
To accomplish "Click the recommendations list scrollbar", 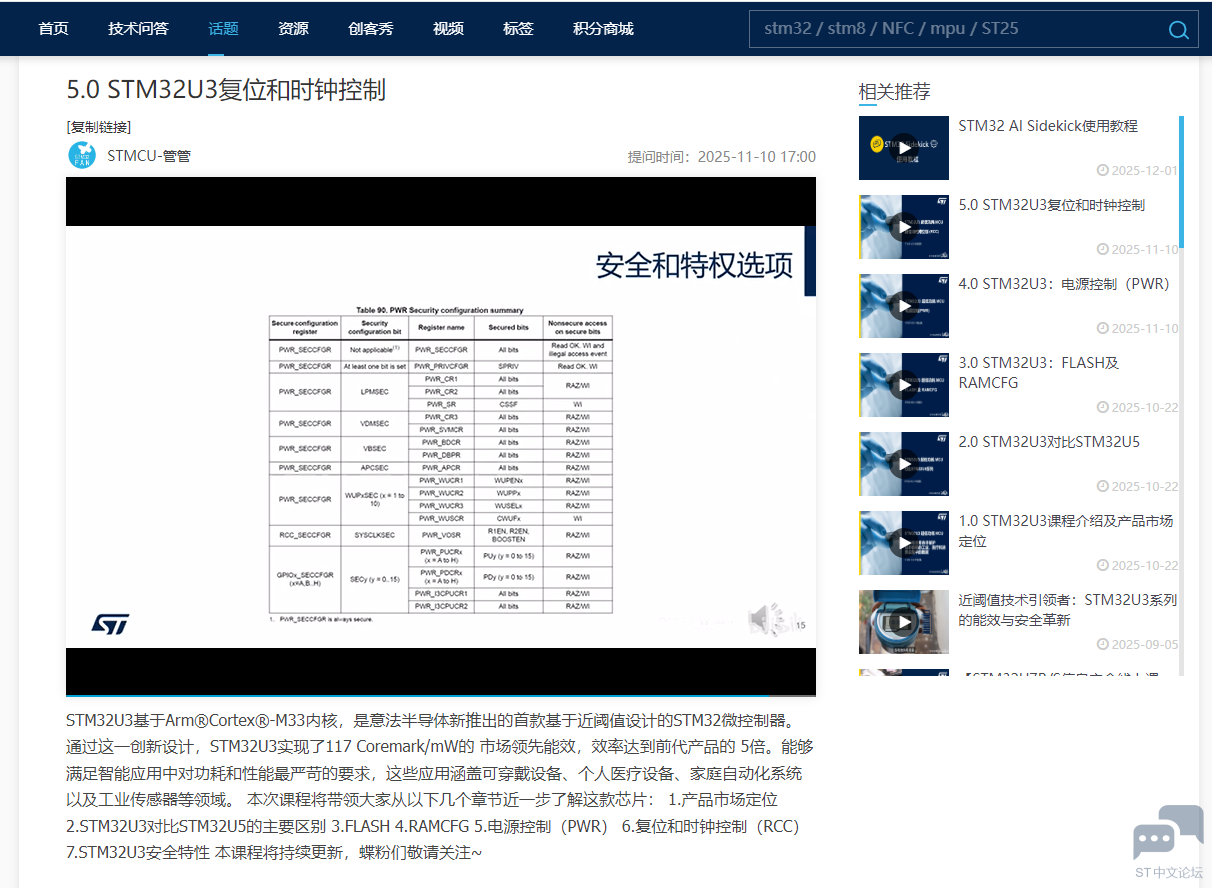I will pos(1181,181).
